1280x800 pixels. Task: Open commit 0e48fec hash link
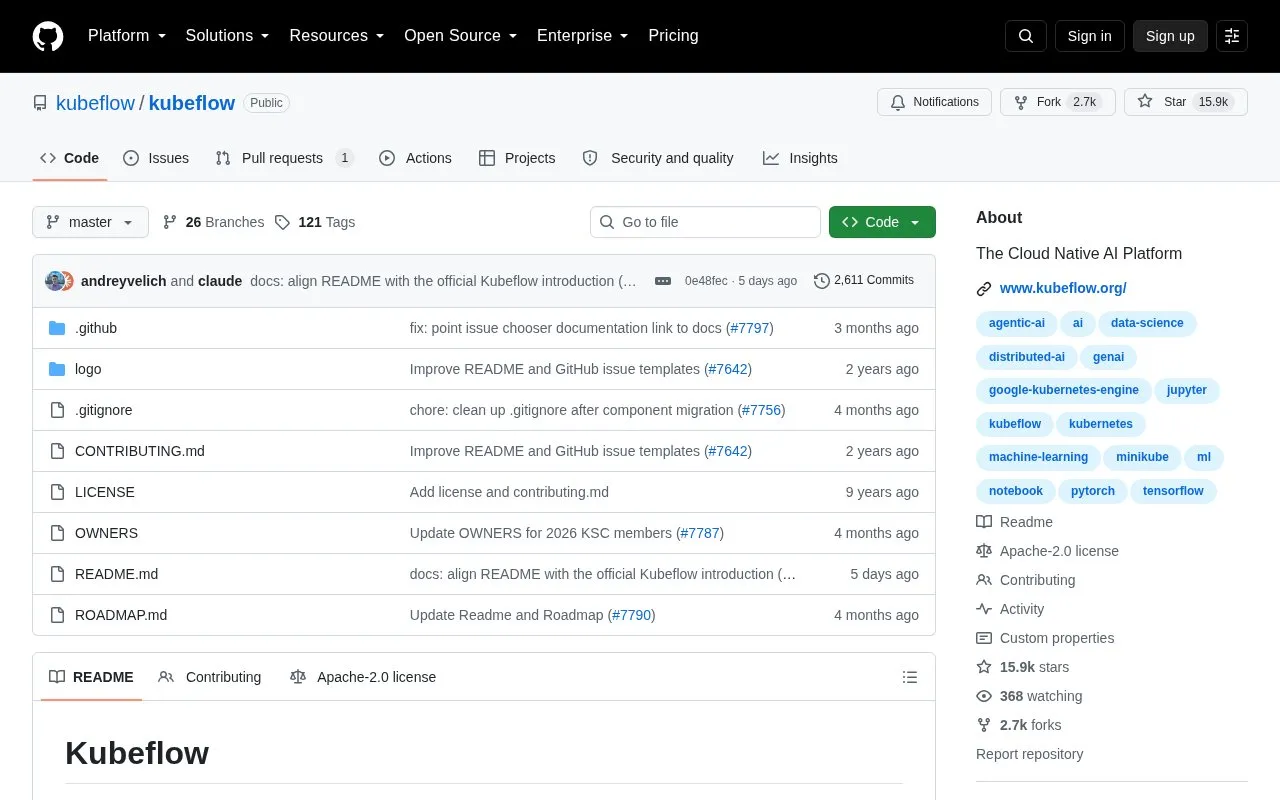click(706, 281)
